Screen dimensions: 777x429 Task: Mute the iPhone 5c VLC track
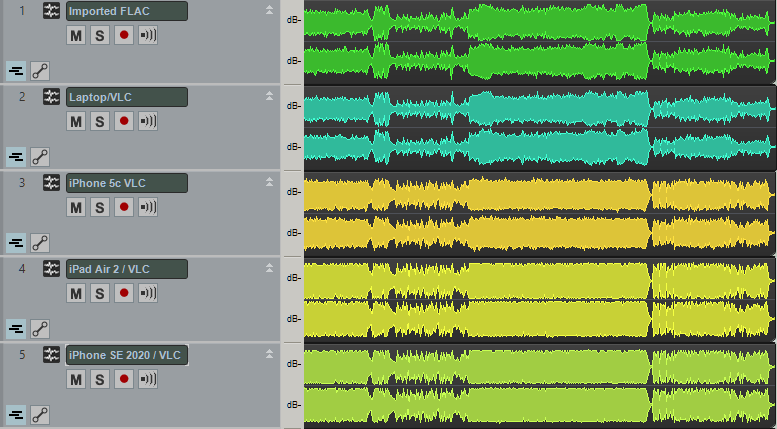click(76, 207)
